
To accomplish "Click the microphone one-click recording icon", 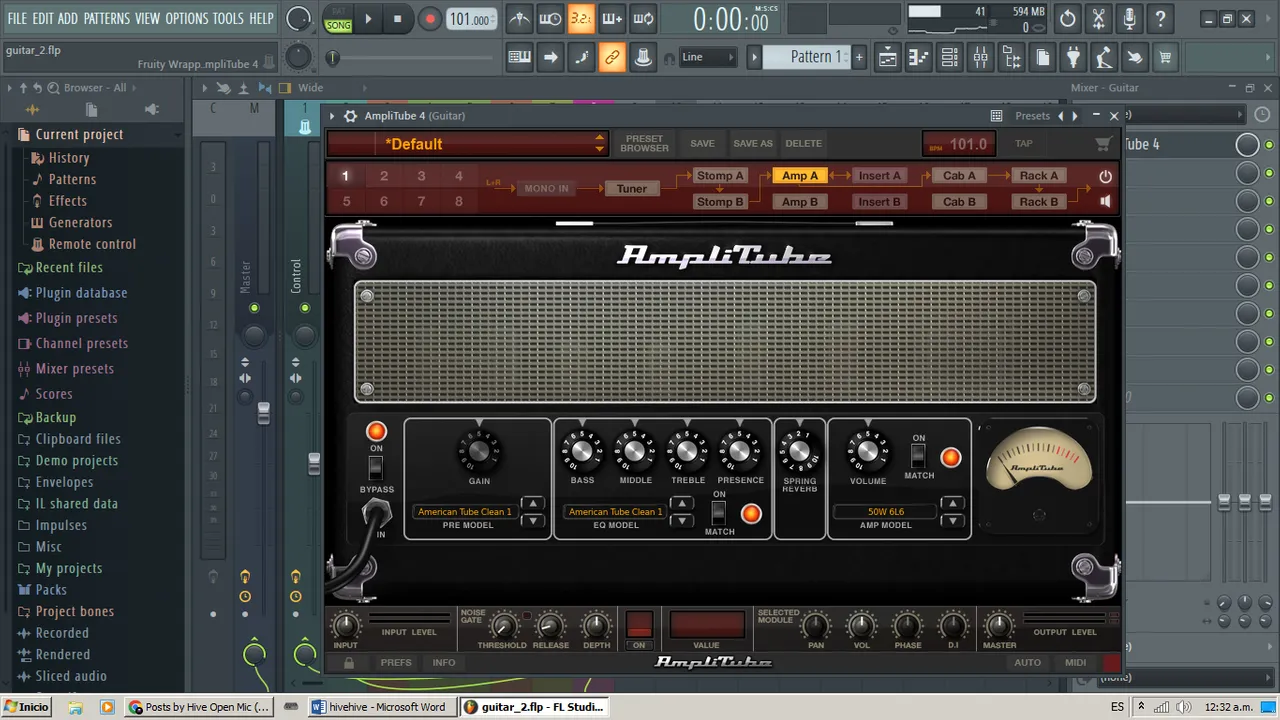I will 1129,19.
